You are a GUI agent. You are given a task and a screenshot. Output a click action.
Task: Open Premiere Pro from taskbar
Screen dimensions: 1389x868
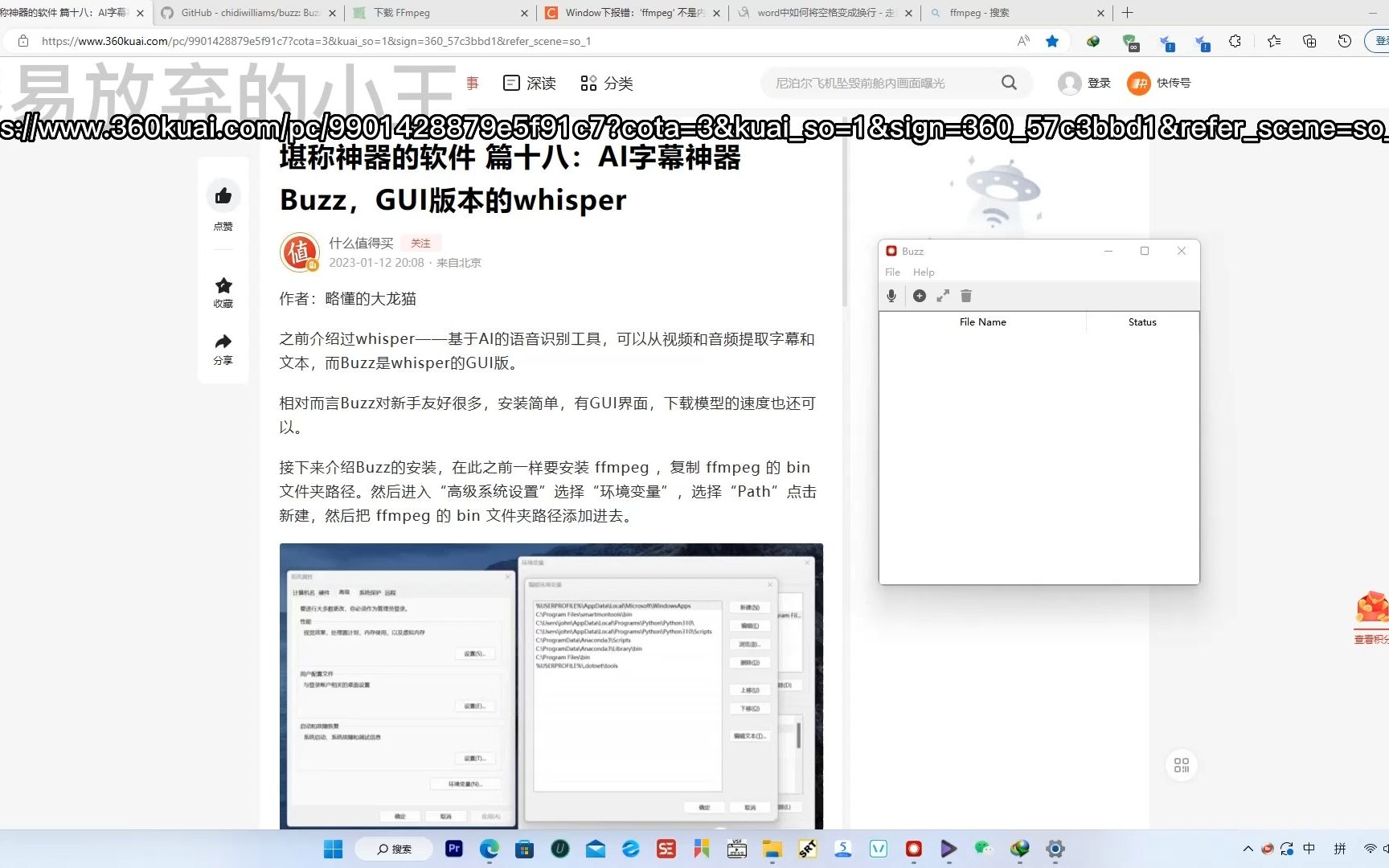click(x=454, y=849)
